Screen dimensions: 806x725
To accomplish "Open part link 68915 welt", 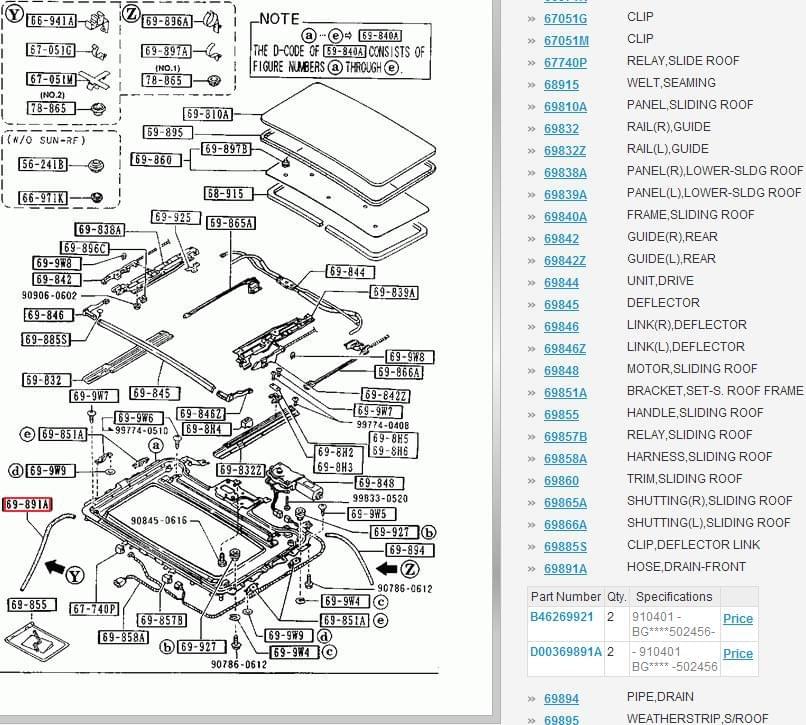I will point(561,85).
